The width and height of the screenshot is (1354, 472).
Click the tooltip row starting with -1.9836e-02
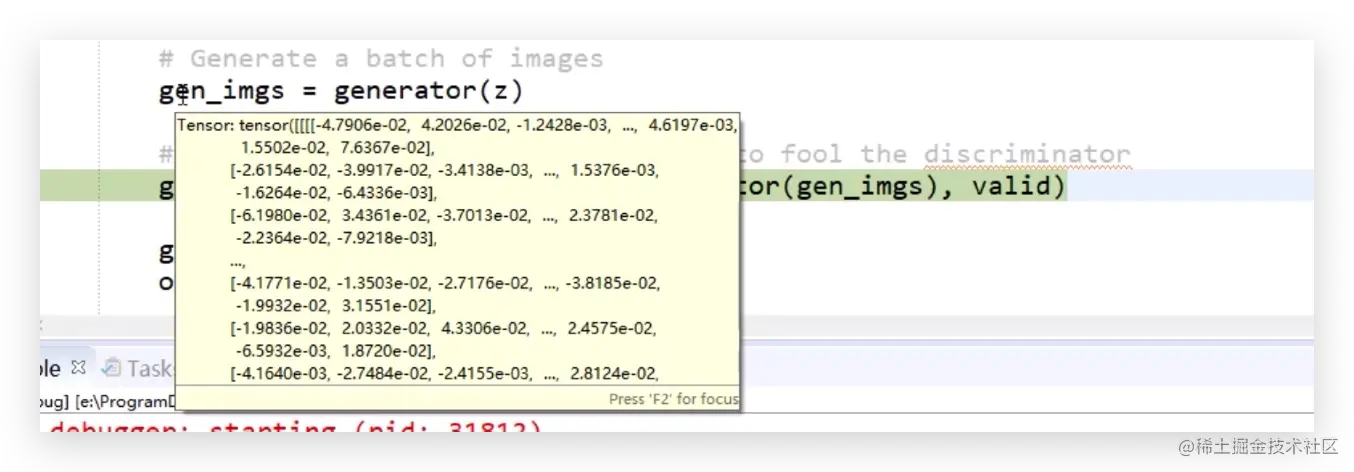click(x=444, y=328)
